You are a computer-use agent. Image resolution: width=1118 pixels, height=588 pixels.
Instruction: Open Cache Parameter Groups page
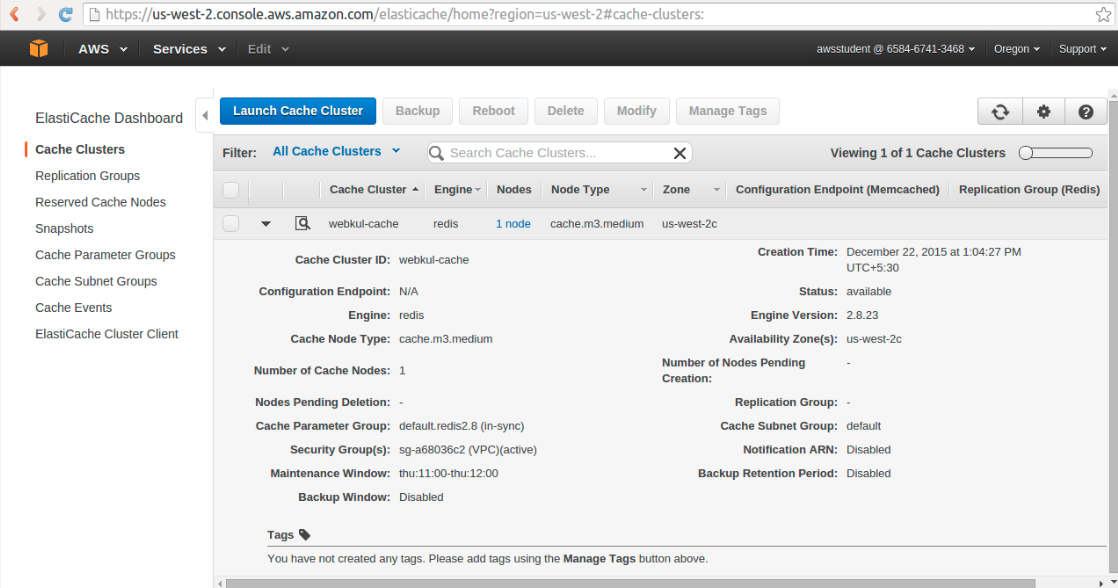105,254
